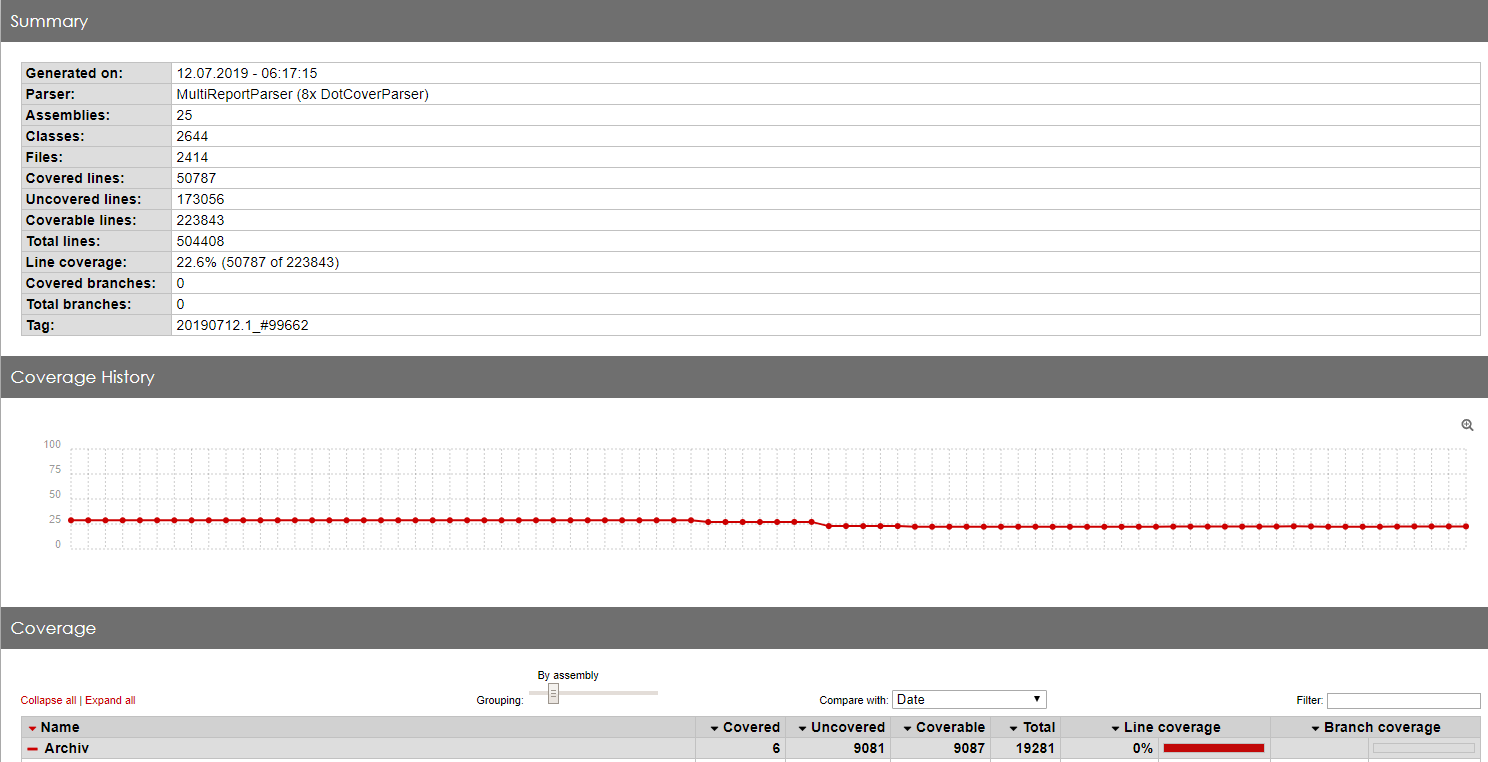
Task: Sort the table using the Line coverage arrow
Action: click(x=1113, y=727)
